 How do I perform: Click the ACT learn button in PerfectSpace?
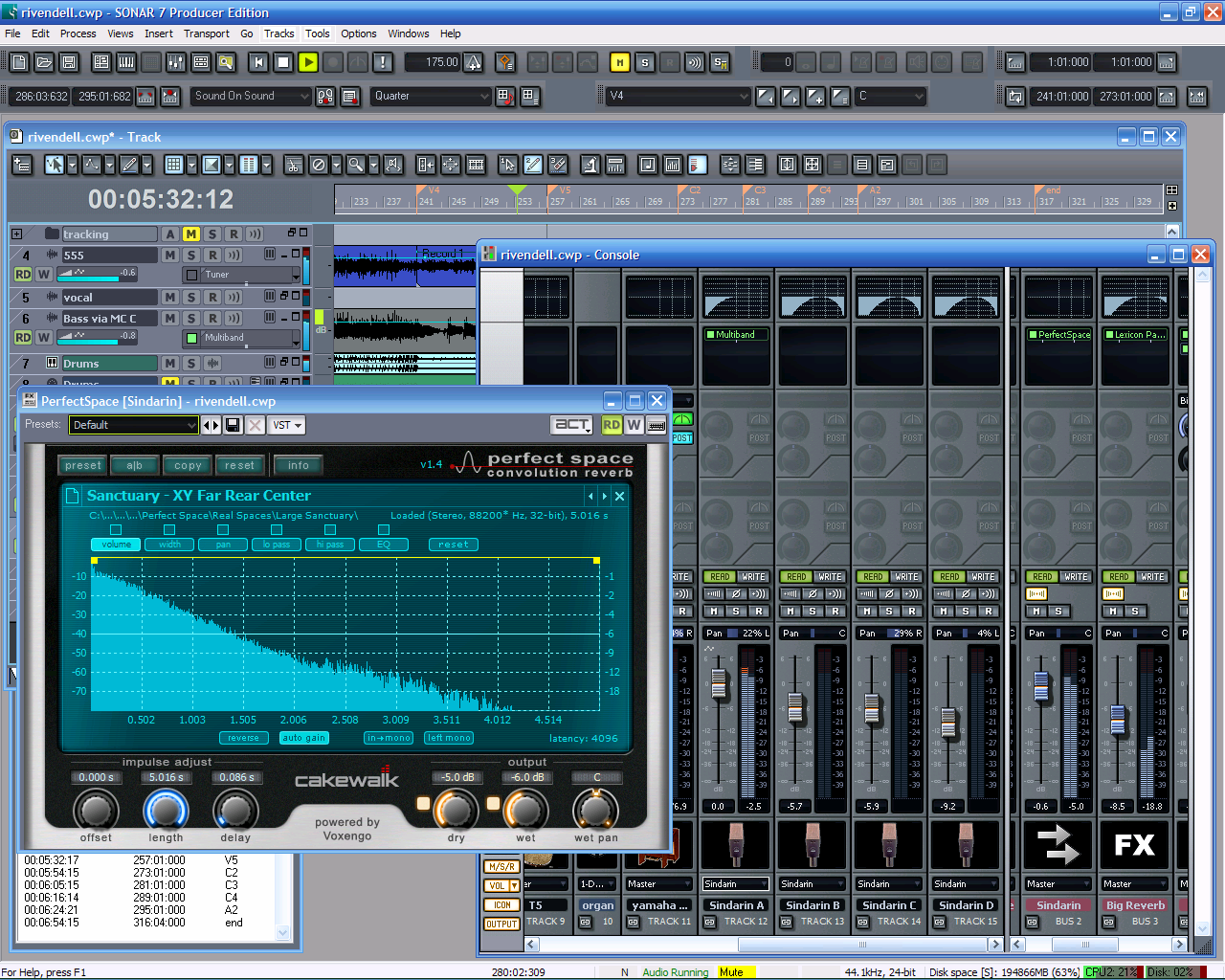[x=573, y=425]
